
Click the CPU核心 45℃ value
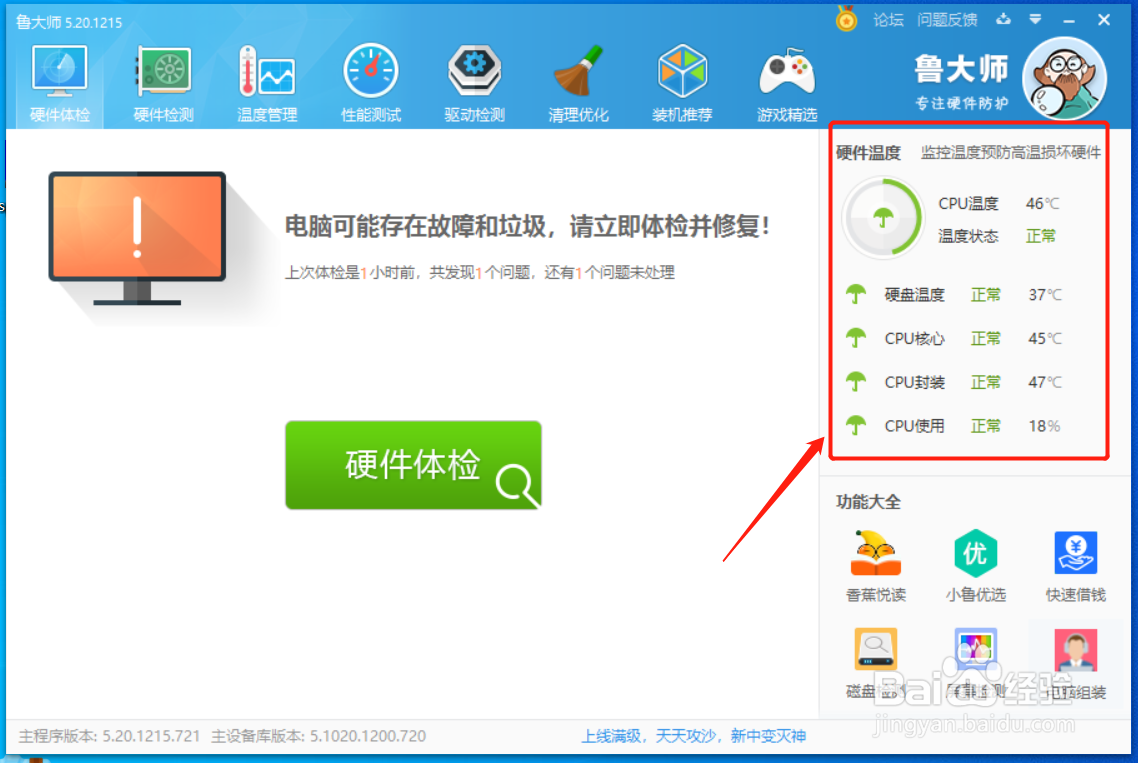1044,338
